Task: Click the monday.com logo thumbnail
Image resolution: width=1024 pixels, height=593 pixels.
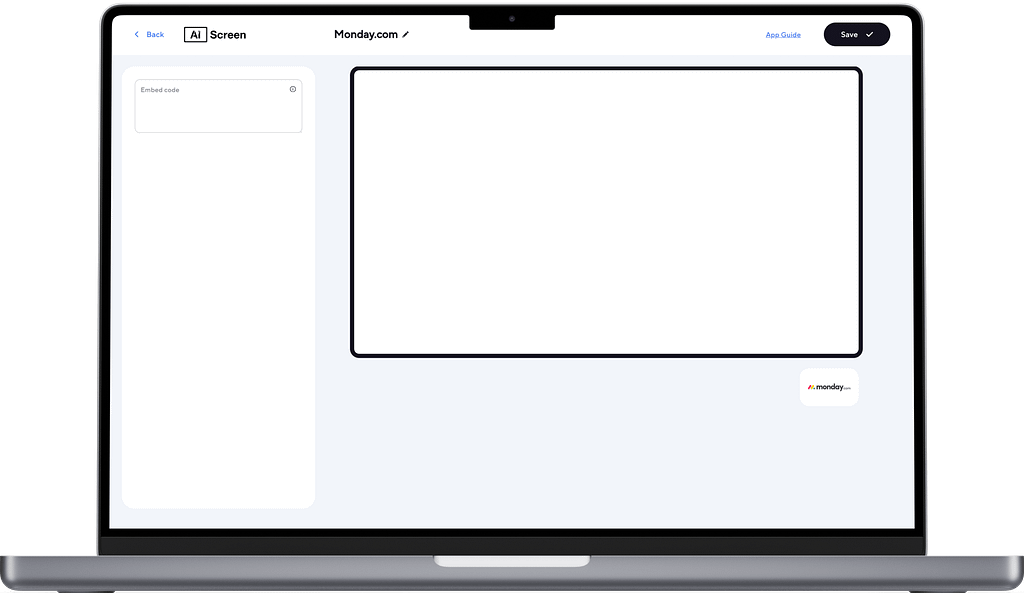Action: pos(829,387)
